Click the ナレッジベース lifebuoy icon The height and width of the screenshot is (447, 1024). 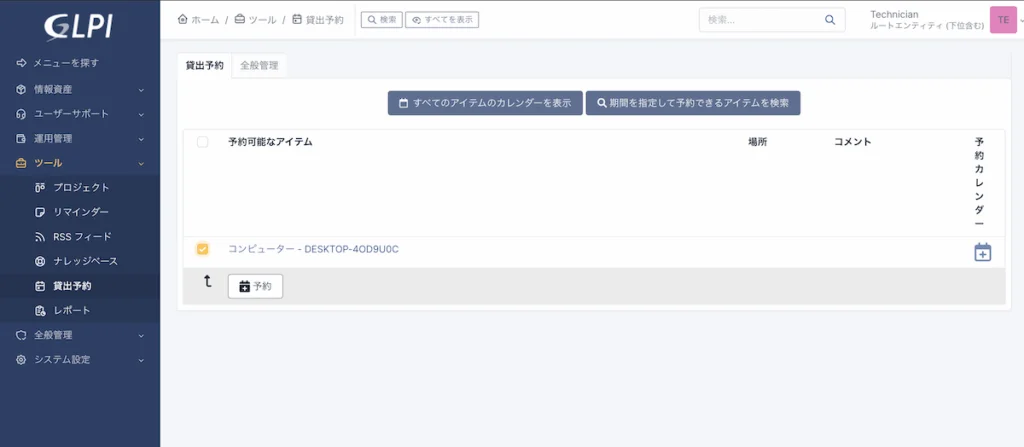pyautogui.click(x=40, y=261)
